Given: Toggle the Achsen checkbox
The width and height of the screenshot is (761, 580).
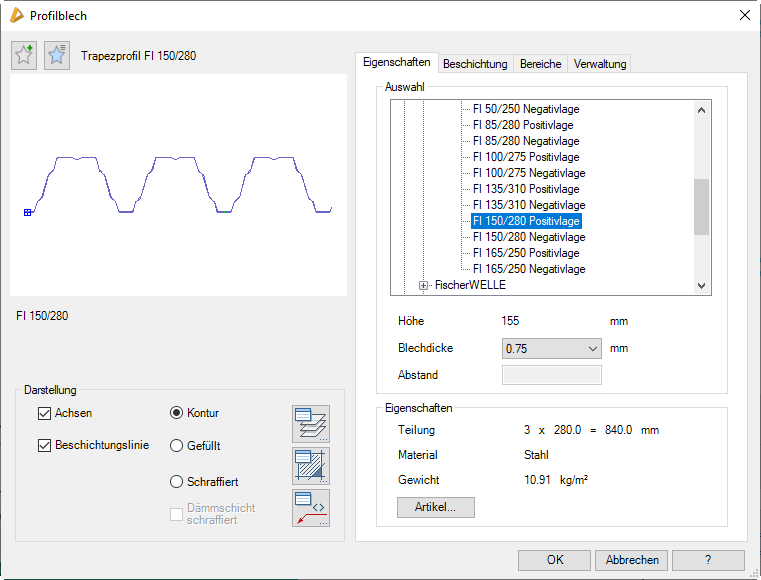Looking at the screenshot, I should point(44,413).
